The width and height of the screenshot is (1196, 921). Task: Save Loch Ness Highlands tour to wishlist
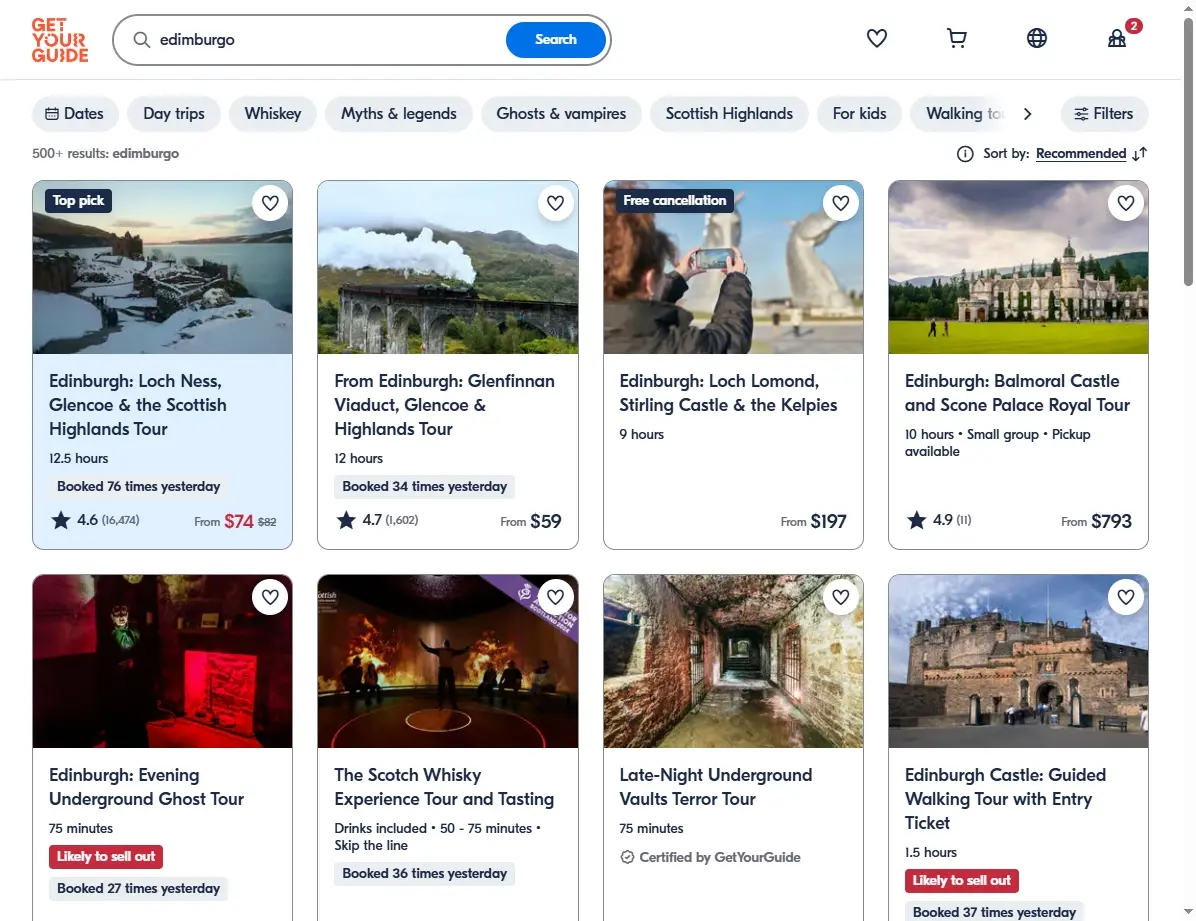(270, 203)
